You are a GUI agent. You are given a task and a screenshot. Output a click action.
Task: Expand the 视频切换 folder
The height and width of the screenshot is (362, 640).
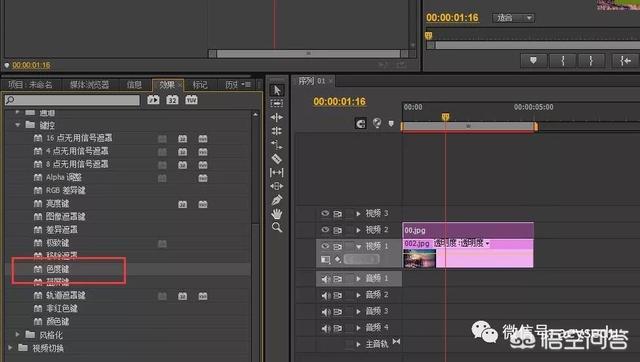click(x=10, y=348)
